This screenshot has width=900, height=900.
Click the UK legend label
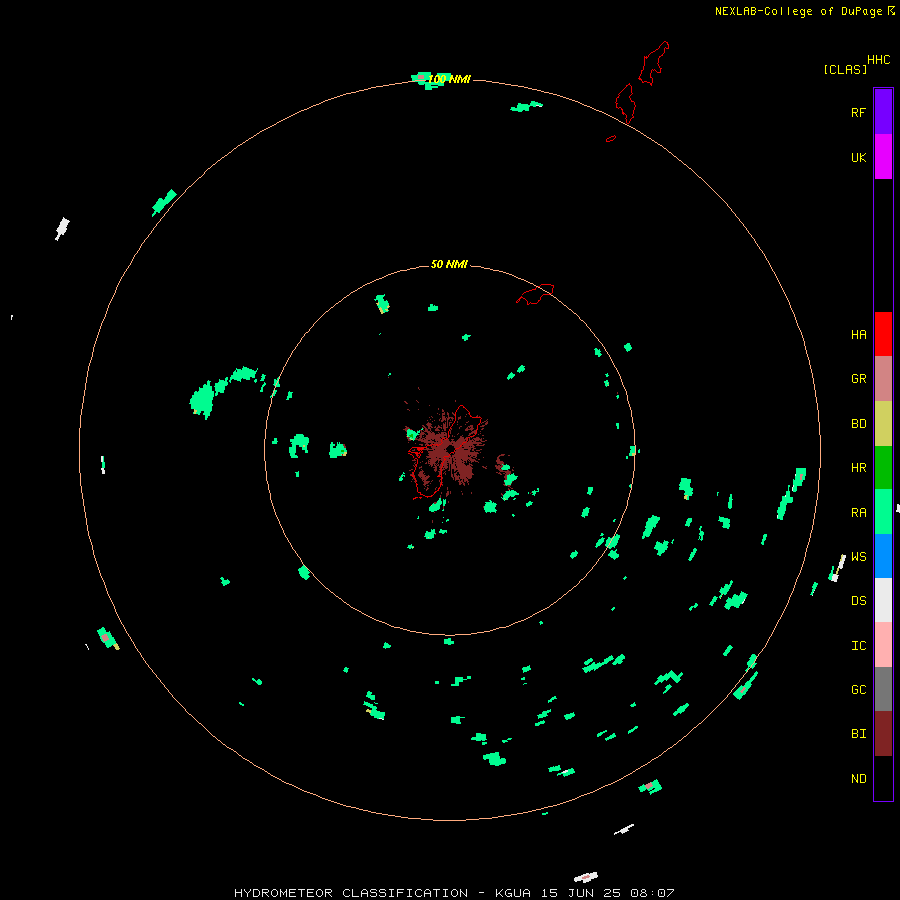point(858,157)
